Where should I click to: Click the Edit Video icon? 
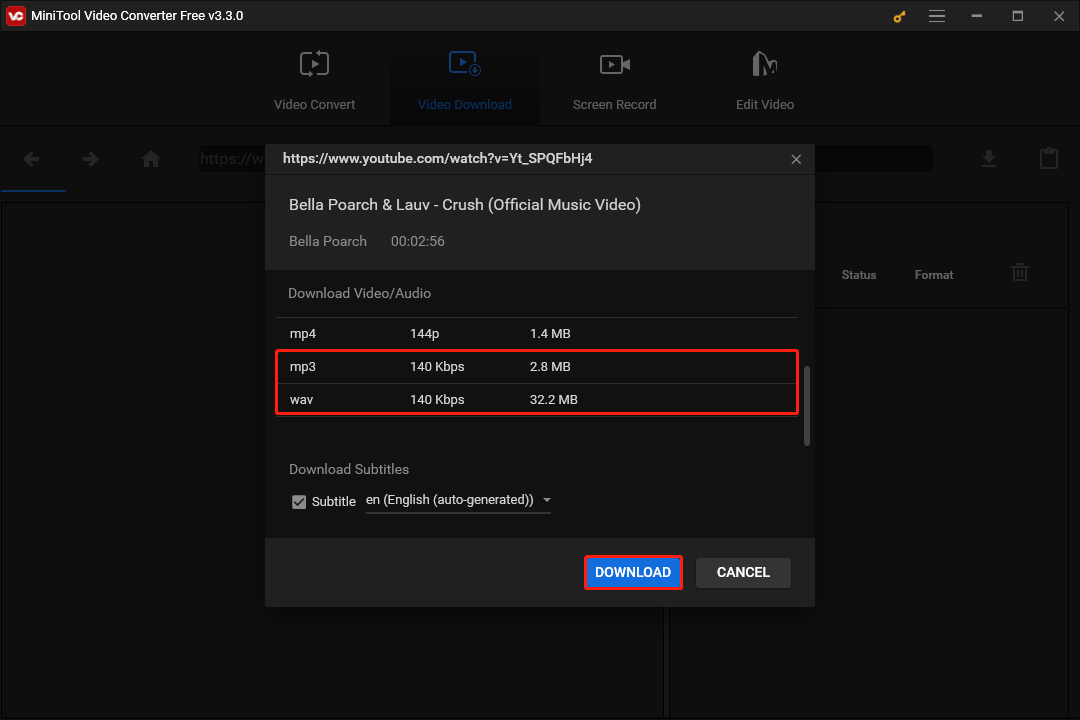[765, 64]
